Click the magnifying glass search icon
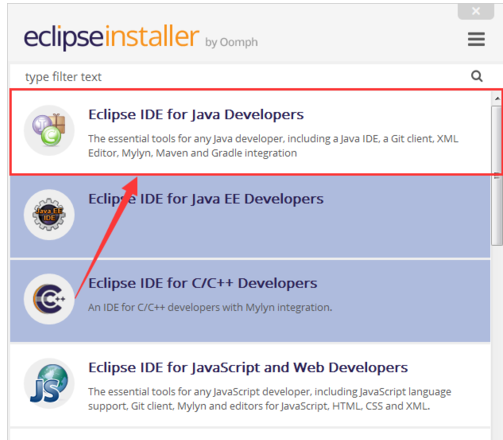The image size is (503, 440). 477,76
